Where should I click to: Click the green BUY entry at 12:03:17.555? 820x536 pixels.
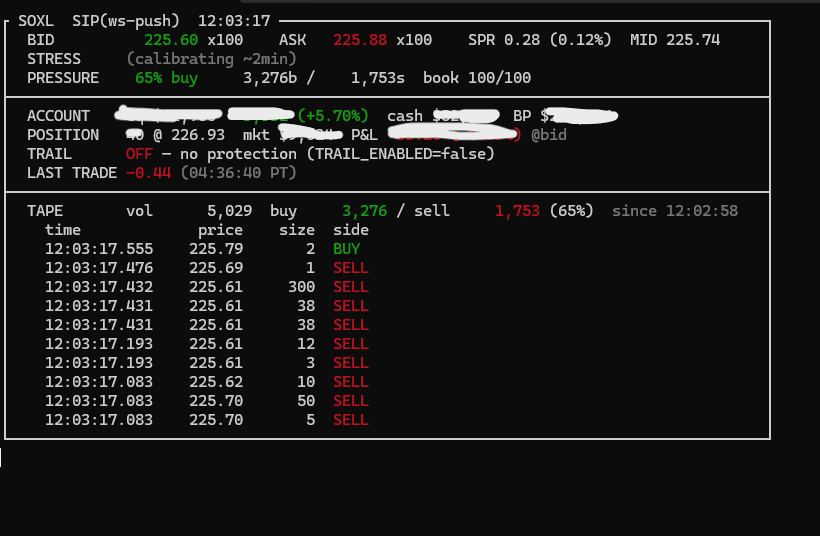[346, 249]
